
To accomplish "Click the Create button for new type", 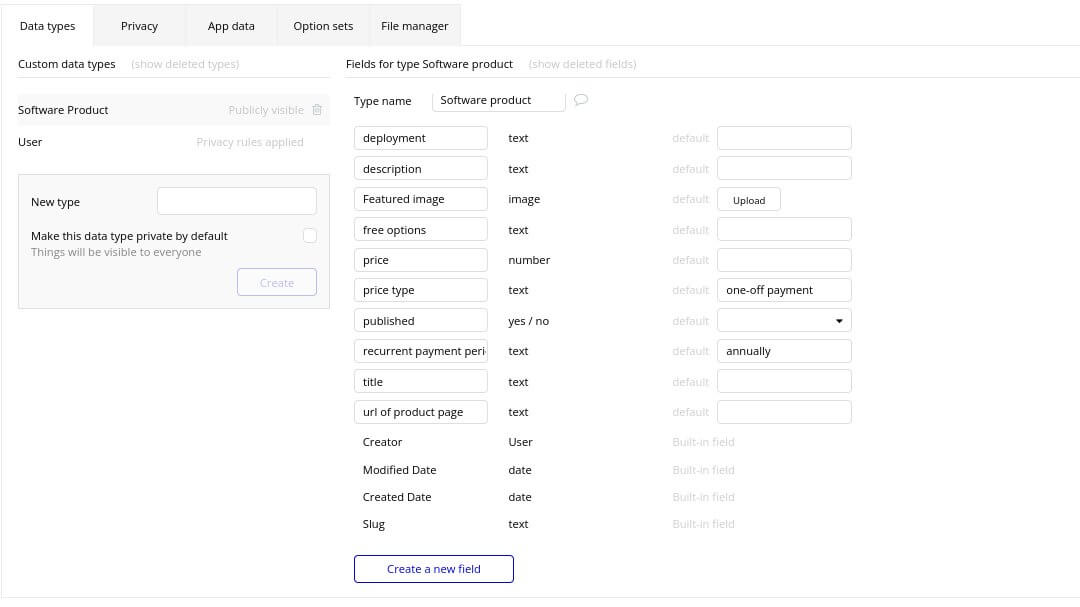I will (x=277, y=283).
